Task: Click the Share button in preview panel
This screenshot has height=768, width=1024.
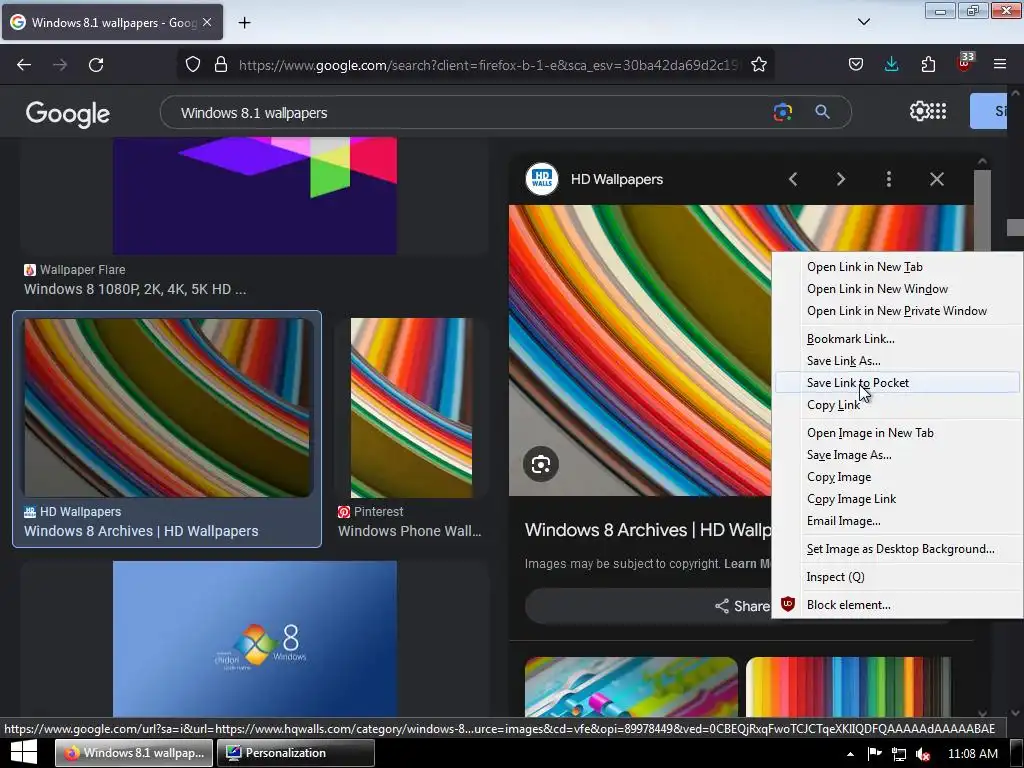Action: point(742,606)
